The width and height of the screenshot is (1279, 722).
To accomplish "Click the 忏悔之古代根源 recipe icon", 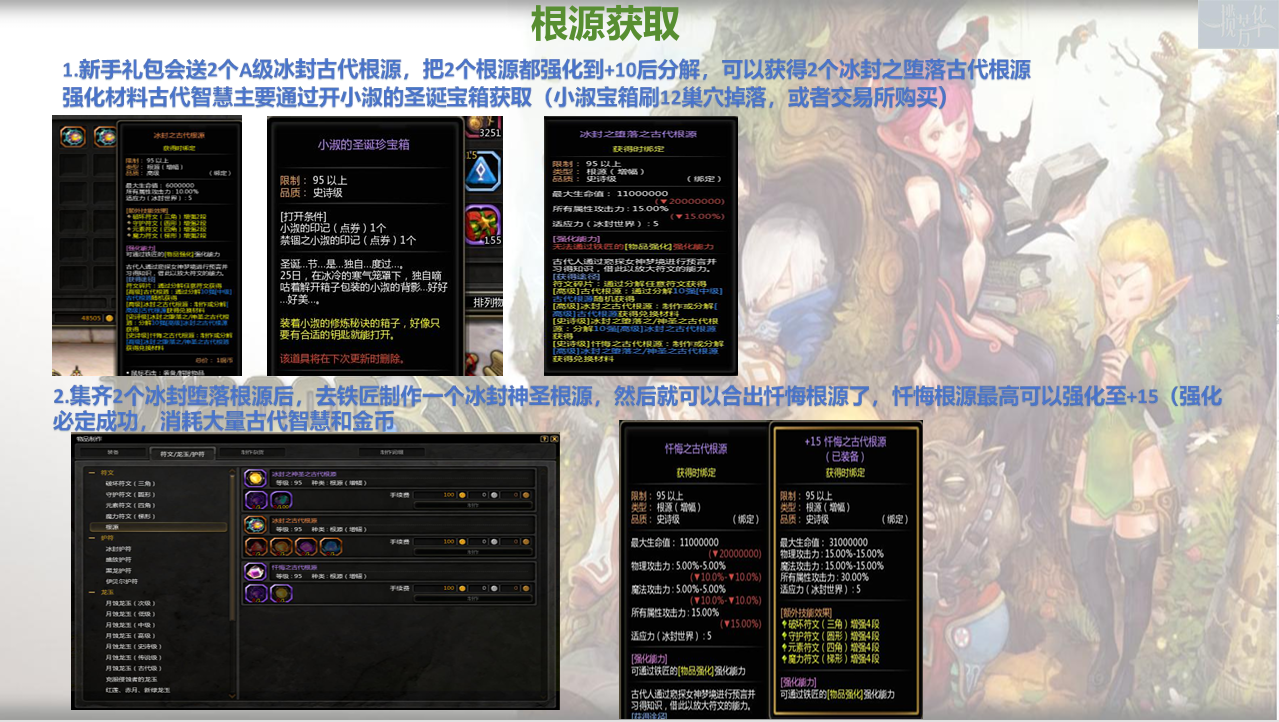I will 254,572.
